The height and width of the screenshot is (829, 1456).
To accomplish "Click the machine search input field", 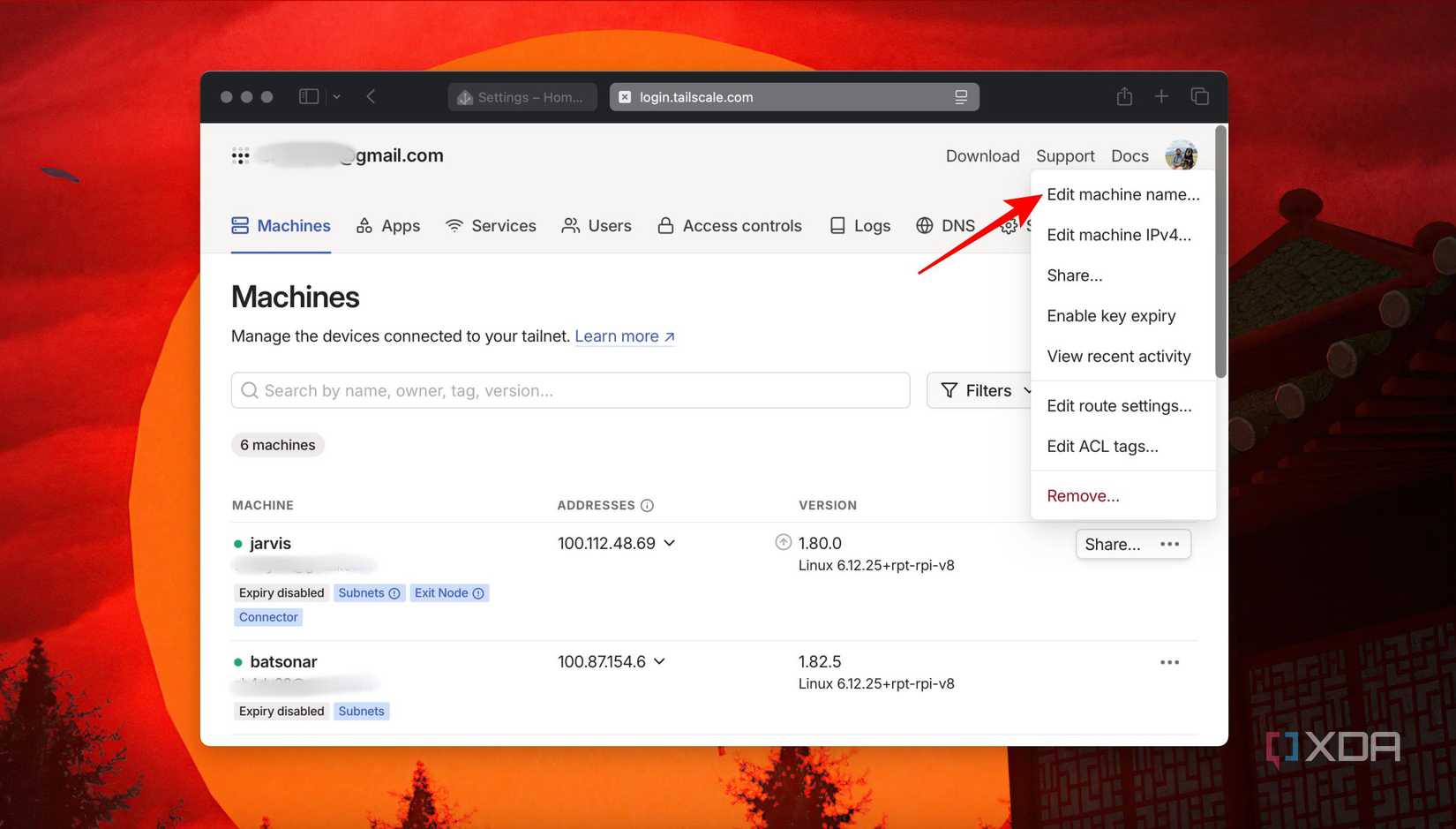I will coord(570,390).
